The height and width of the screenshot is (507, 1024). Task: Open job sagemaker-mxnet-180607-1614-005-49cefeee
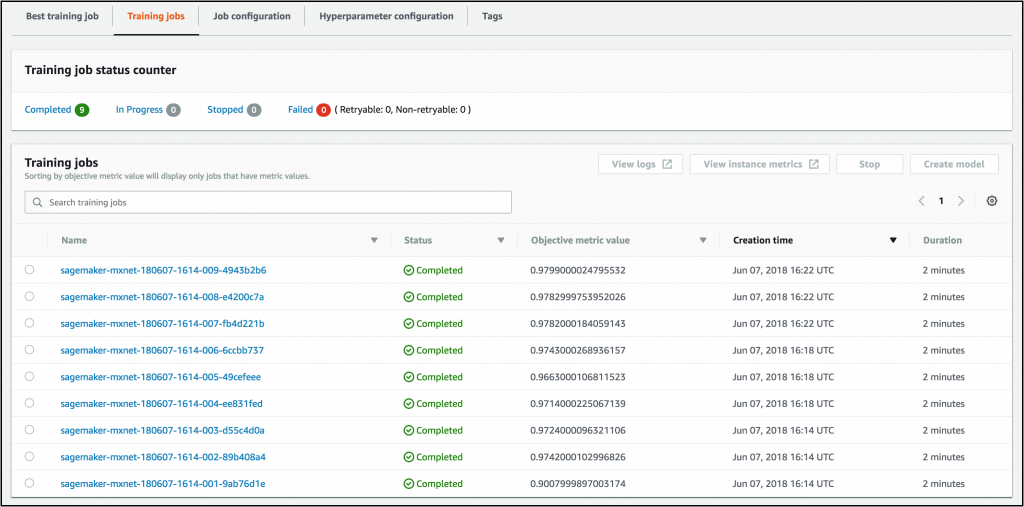(x=161, y=377)
